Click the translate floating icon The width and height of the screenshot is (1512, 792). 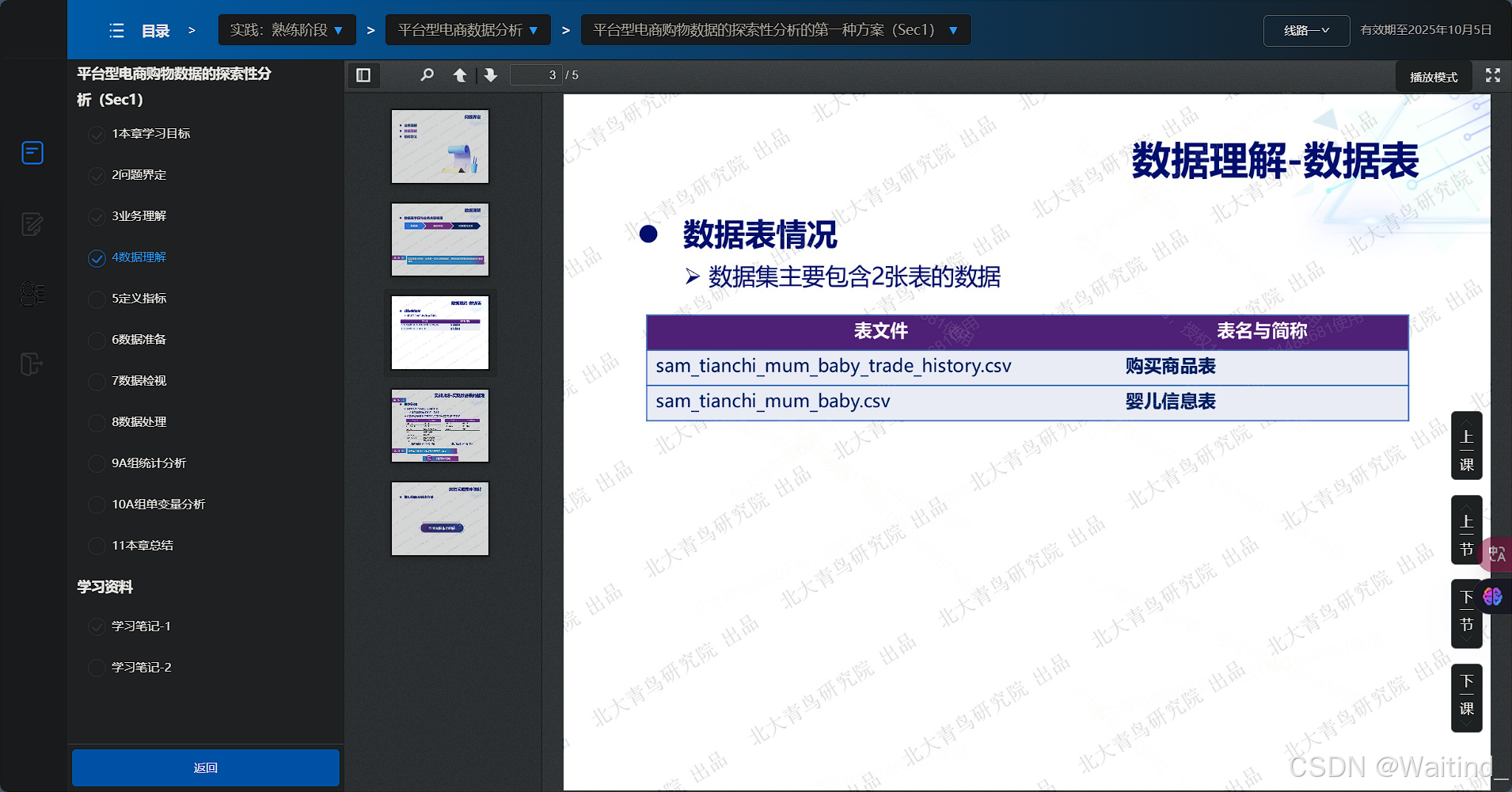click(x=1496, y=554)
